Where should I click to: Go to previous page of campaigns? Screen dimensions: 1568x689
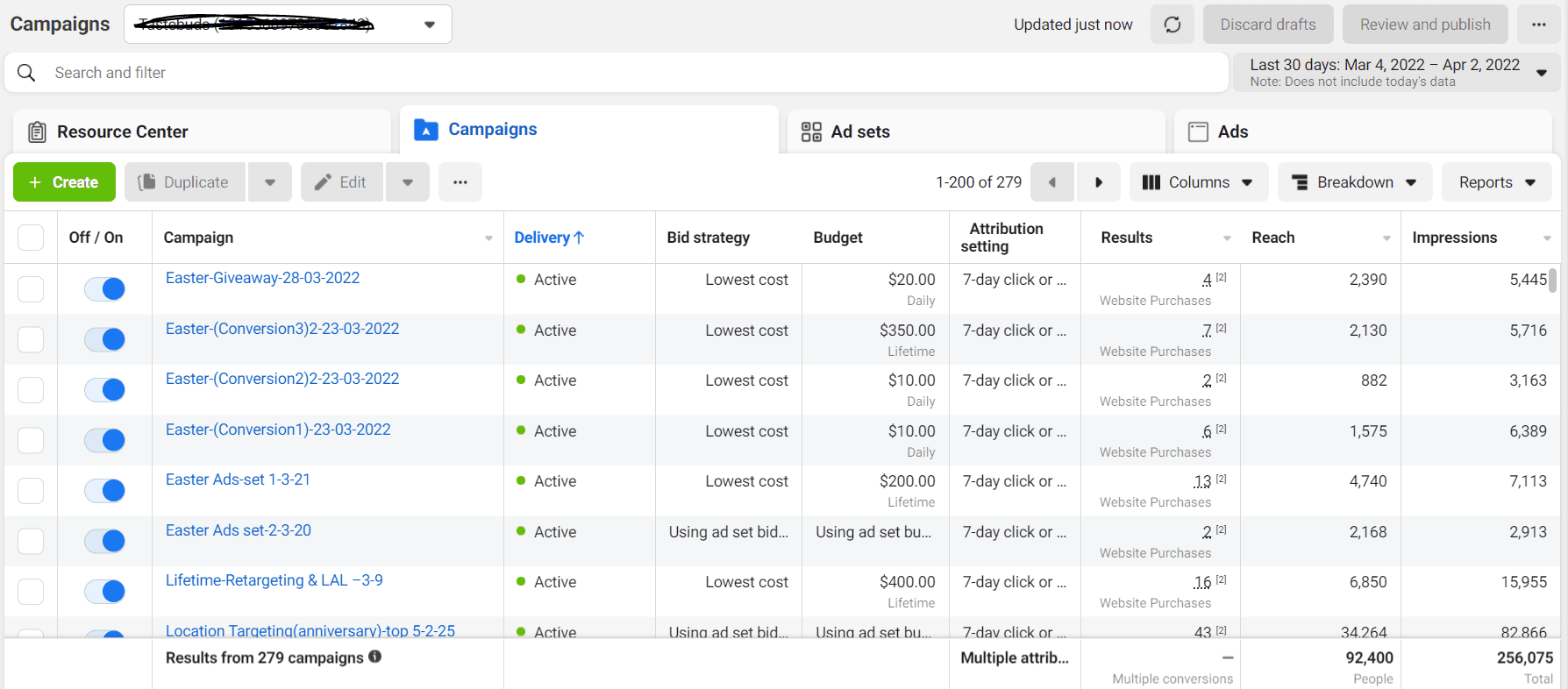coord(1052,182)
